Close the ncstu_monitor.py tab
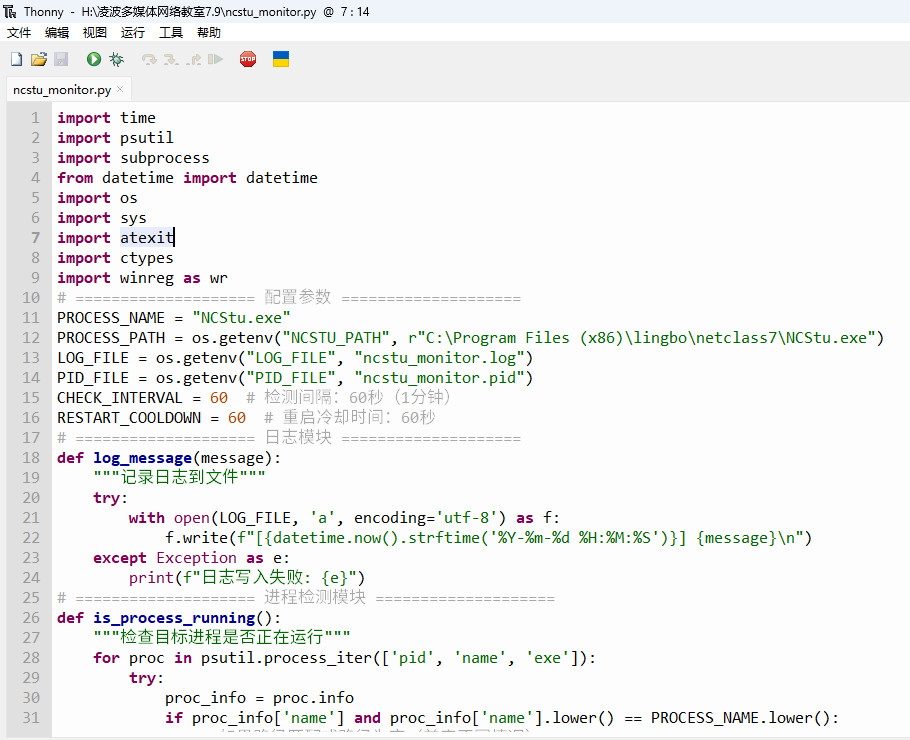Viewport: 910px width, 740px height. [x=121, y=90]
